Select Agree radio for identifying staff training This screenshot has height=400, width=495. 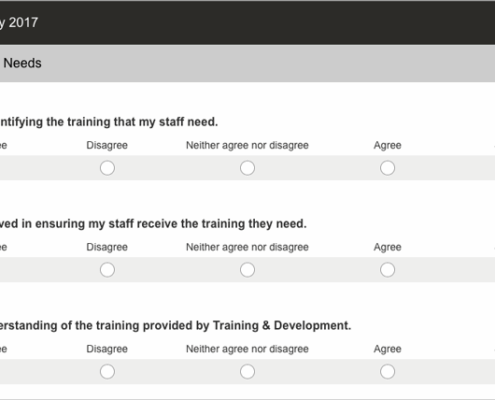point(387,168)
